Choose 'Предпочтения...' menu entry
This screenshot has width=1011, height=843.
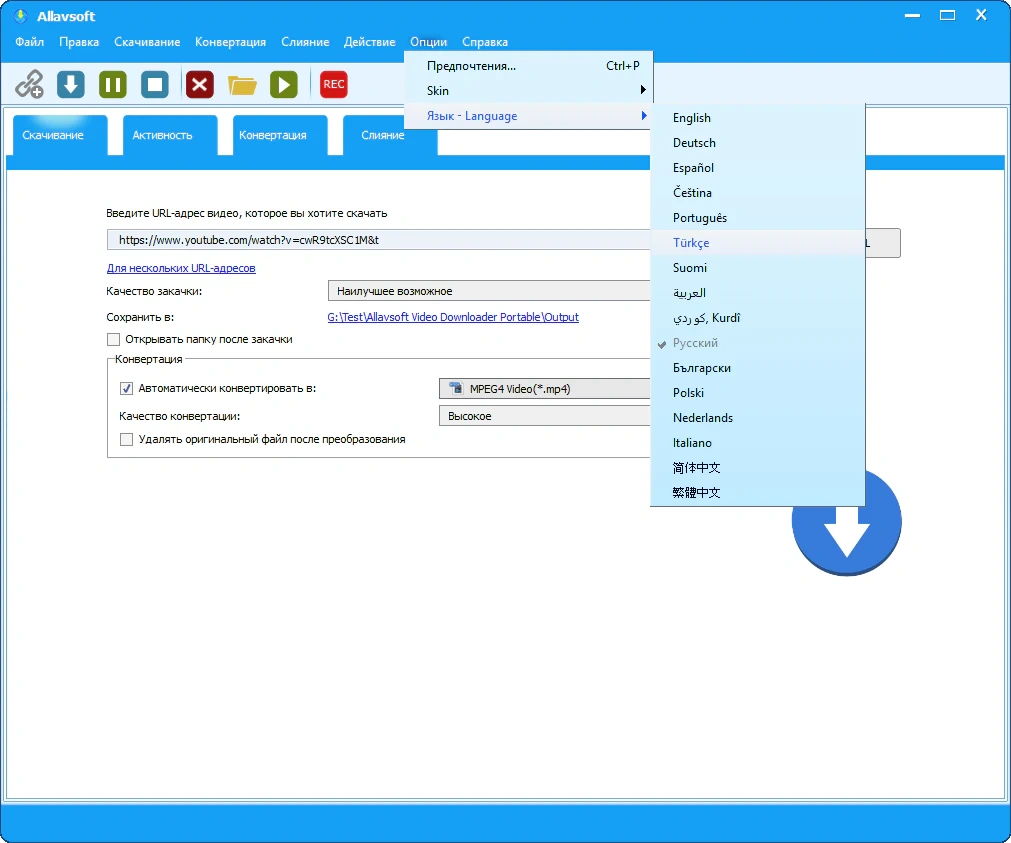[529, 66]
